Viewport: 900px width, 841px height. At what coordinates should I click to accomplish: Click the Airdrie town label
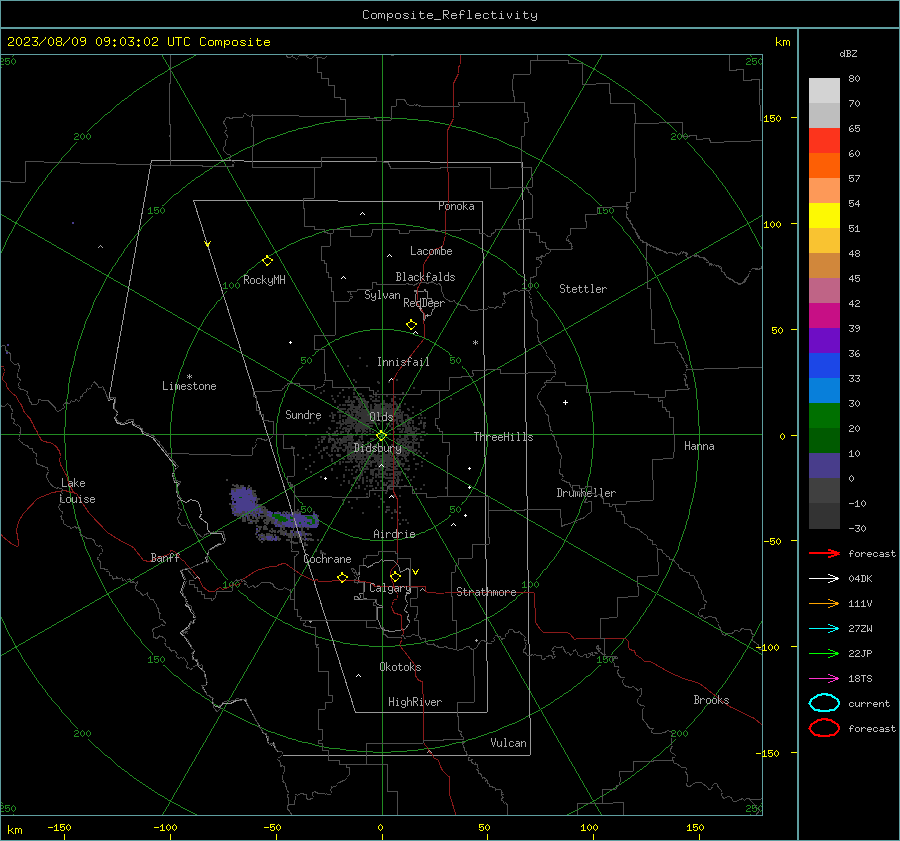(x=394, y=534)
